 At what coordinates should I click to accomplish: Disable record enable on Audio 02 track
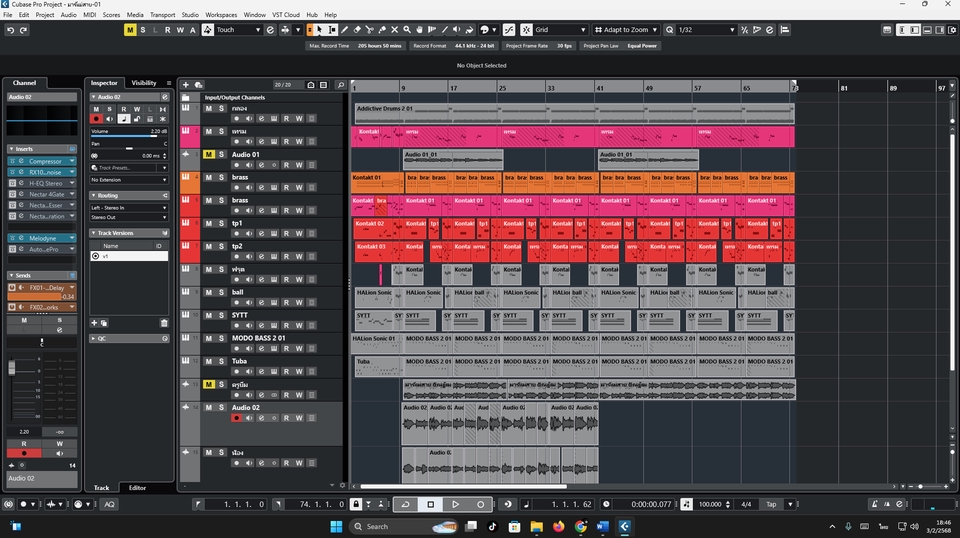tap(237, 418)
